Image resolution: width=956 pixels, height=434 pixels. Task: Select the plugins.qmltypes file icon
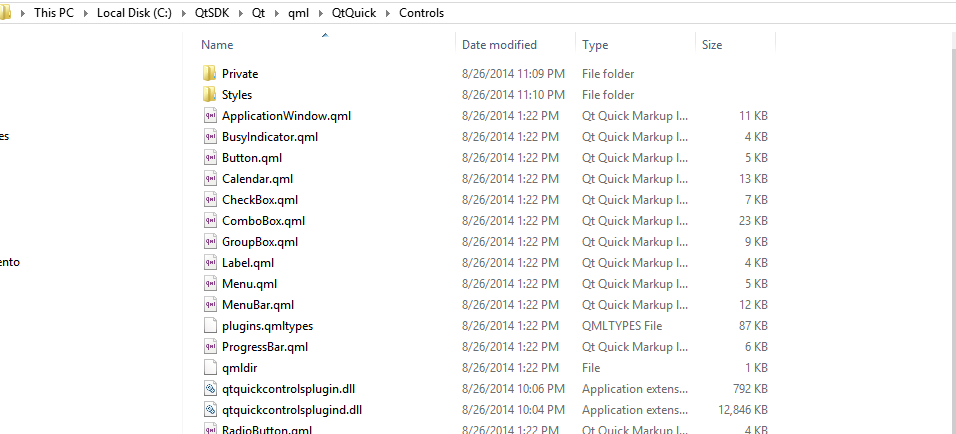point(210,326)
